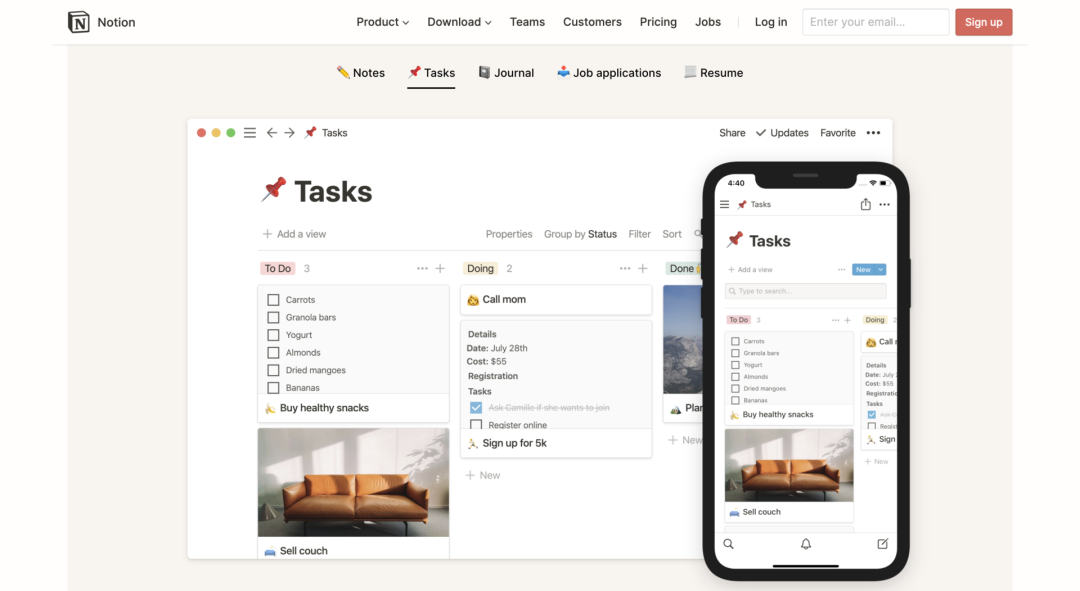Click the banana icon on Buy healthy snacks
Screen dimensions: 1080x591
point(270,408)
